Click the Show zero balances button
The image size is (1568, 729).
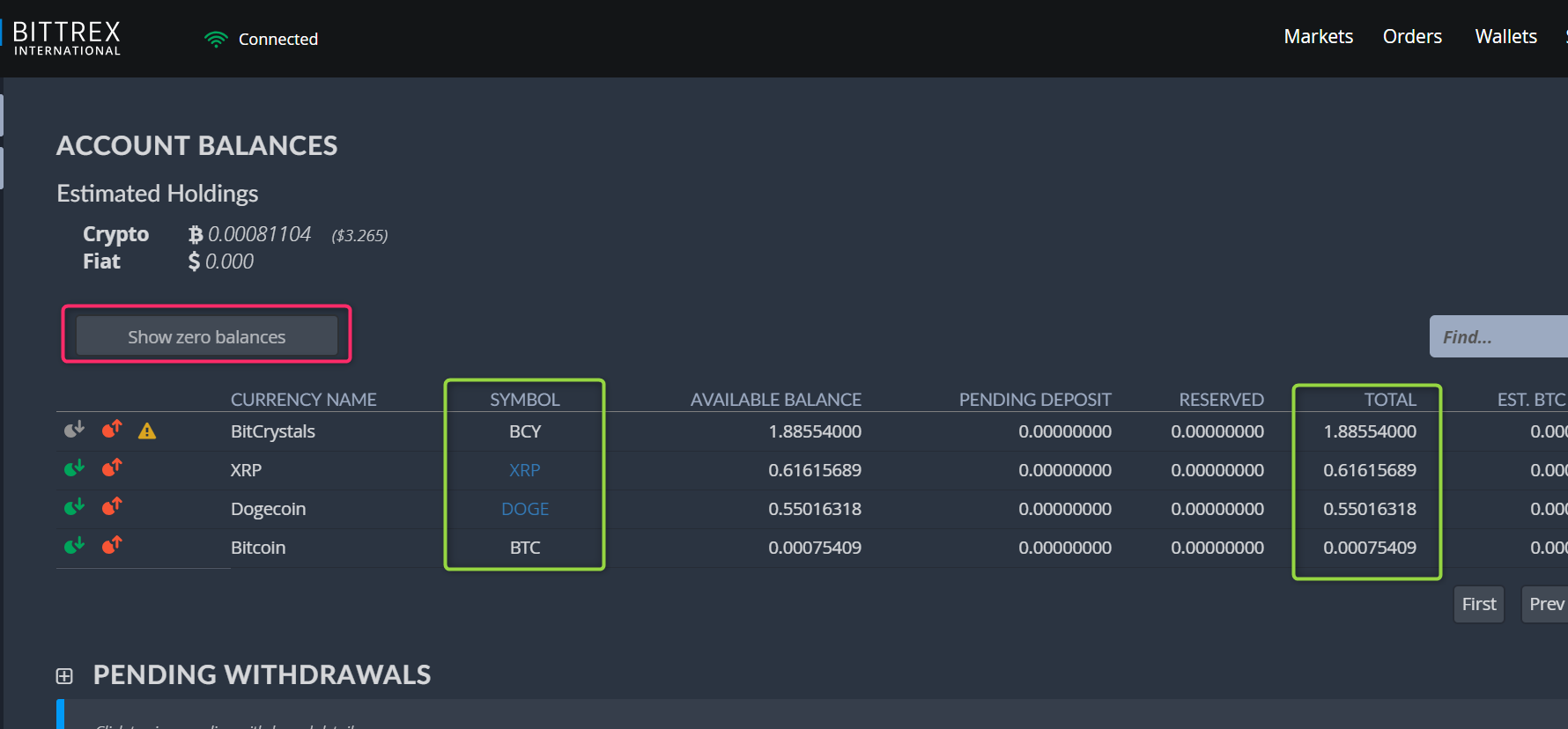click(x=207, y=336)
